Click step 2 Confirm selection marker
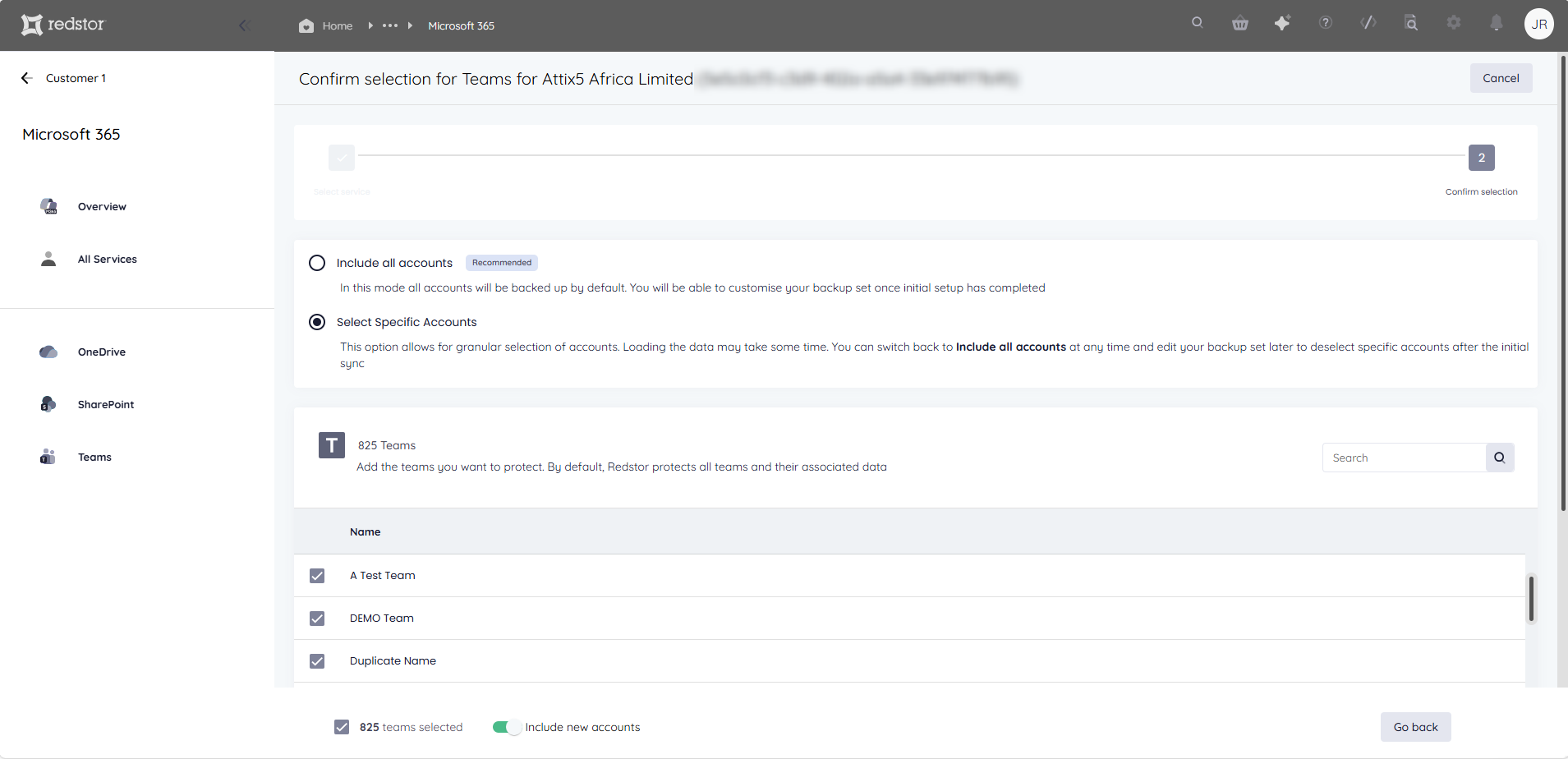The image size is (1568, 759). [1481, 158]
